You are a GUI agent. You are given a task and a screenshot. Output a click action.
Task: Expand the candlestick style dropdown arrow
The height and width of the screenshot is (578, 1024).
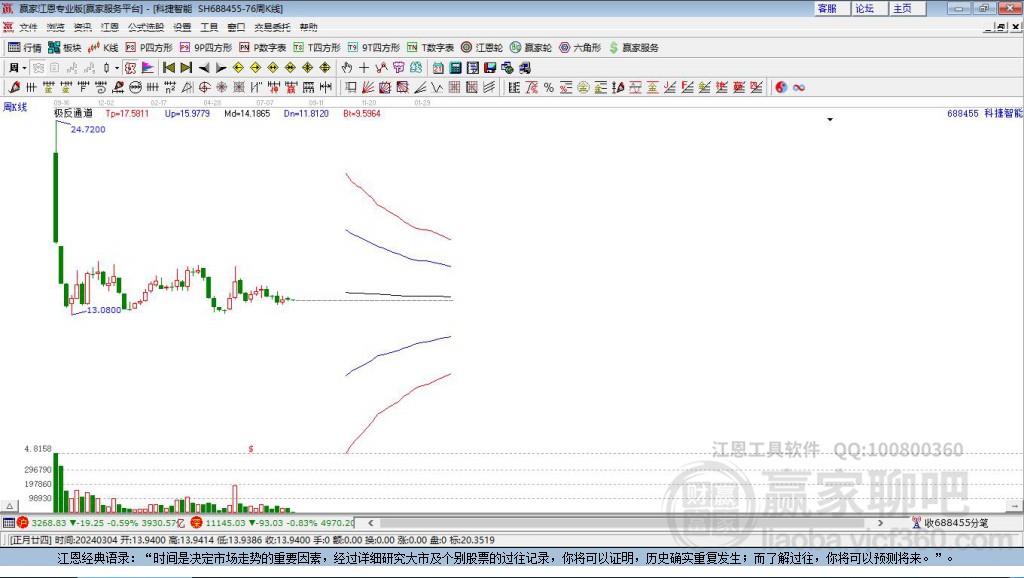click(117, 67)
